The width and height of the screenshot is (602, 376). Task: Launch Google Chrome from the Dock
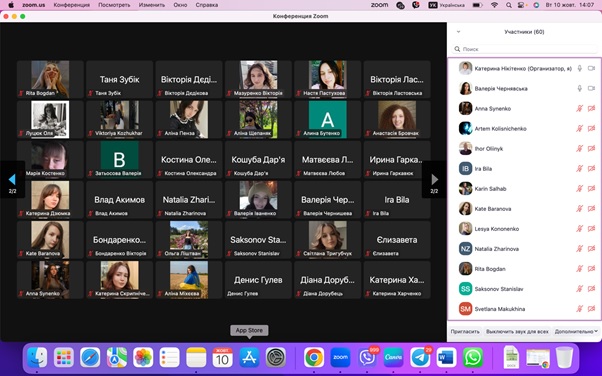coord(314,358)
